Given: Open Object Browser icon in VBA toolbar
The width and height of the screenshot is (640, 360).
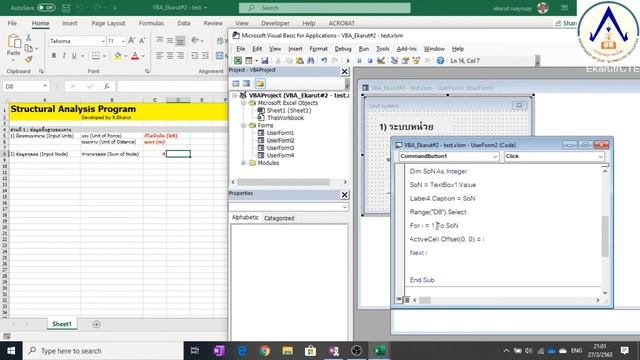Looking at the screenshot, I should tap(416, 61).
